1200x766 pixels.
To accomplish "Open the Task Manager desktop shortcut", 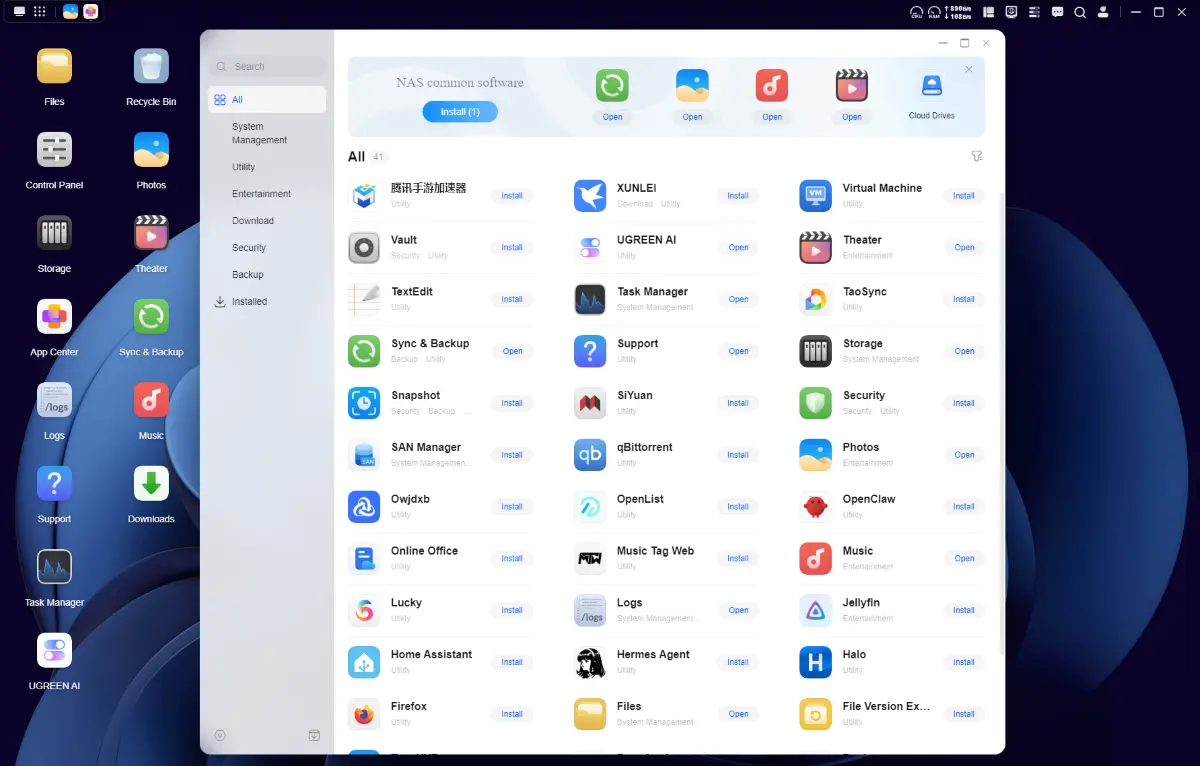I will point(54,567).
